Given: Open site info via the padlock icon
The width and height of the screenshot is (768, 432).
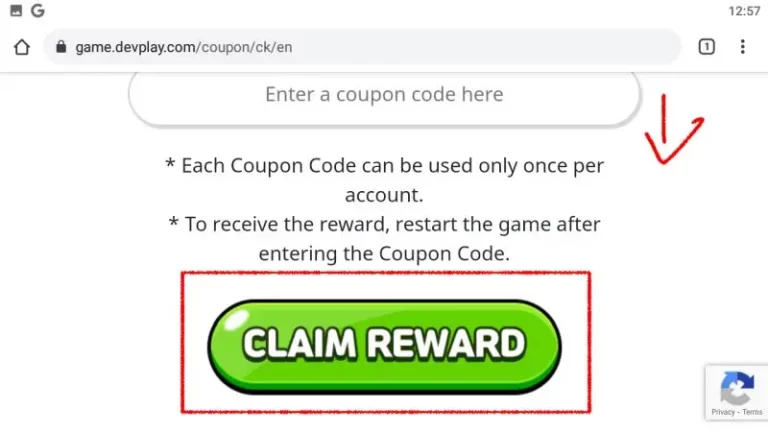Looking at the screenshot, I should [61, 47].
